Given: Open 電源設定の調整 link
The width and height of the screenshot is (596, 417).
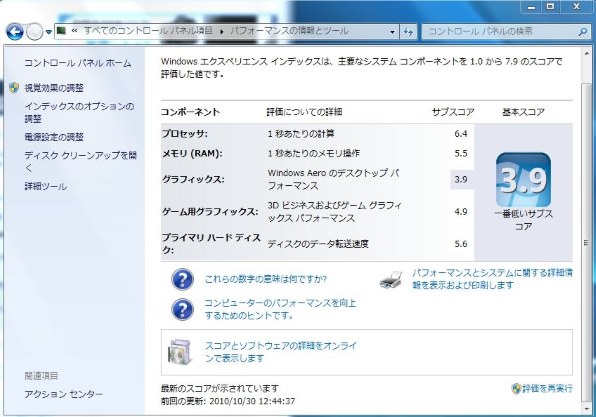Looking at the screenshot, I should (x=54, y=137).
